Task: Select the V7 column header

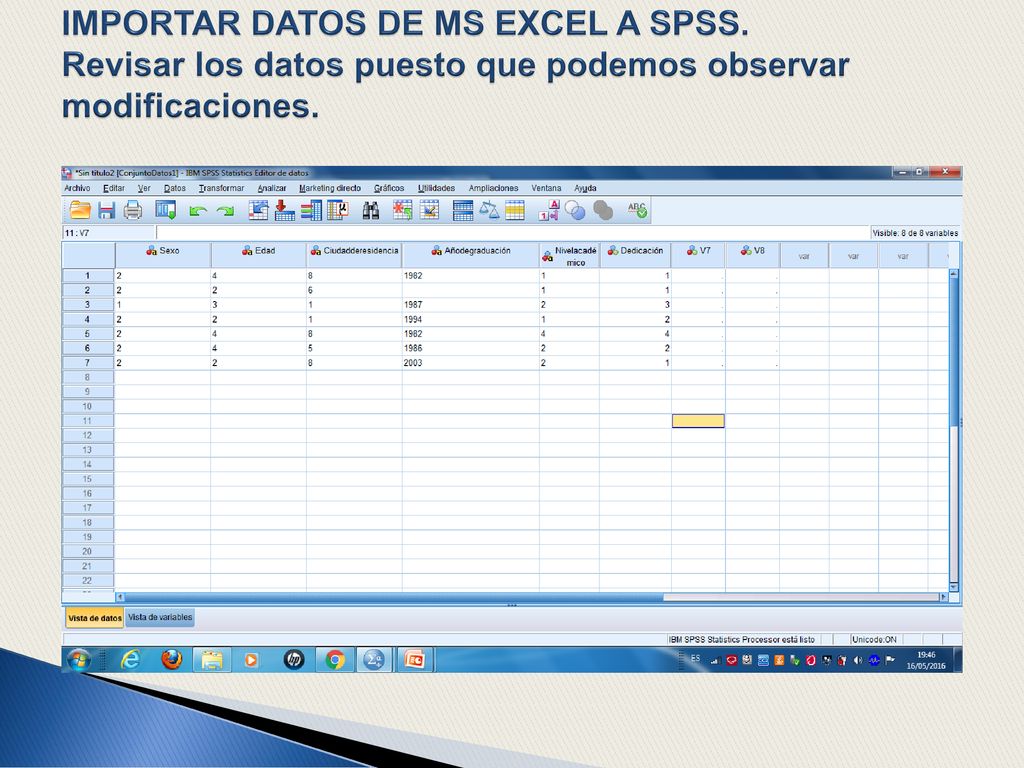Action: pos(698,255)
